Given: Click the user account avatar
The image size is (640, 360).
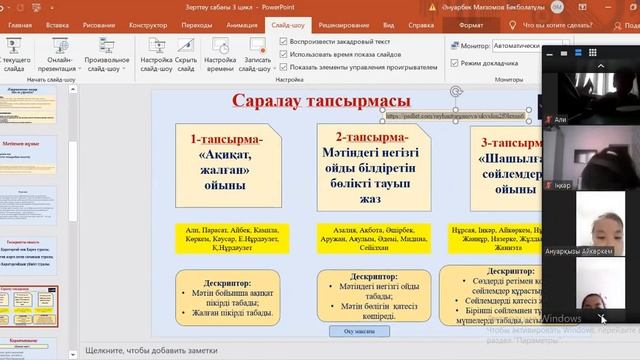Looking at the screenshot, I should point(557,7).
